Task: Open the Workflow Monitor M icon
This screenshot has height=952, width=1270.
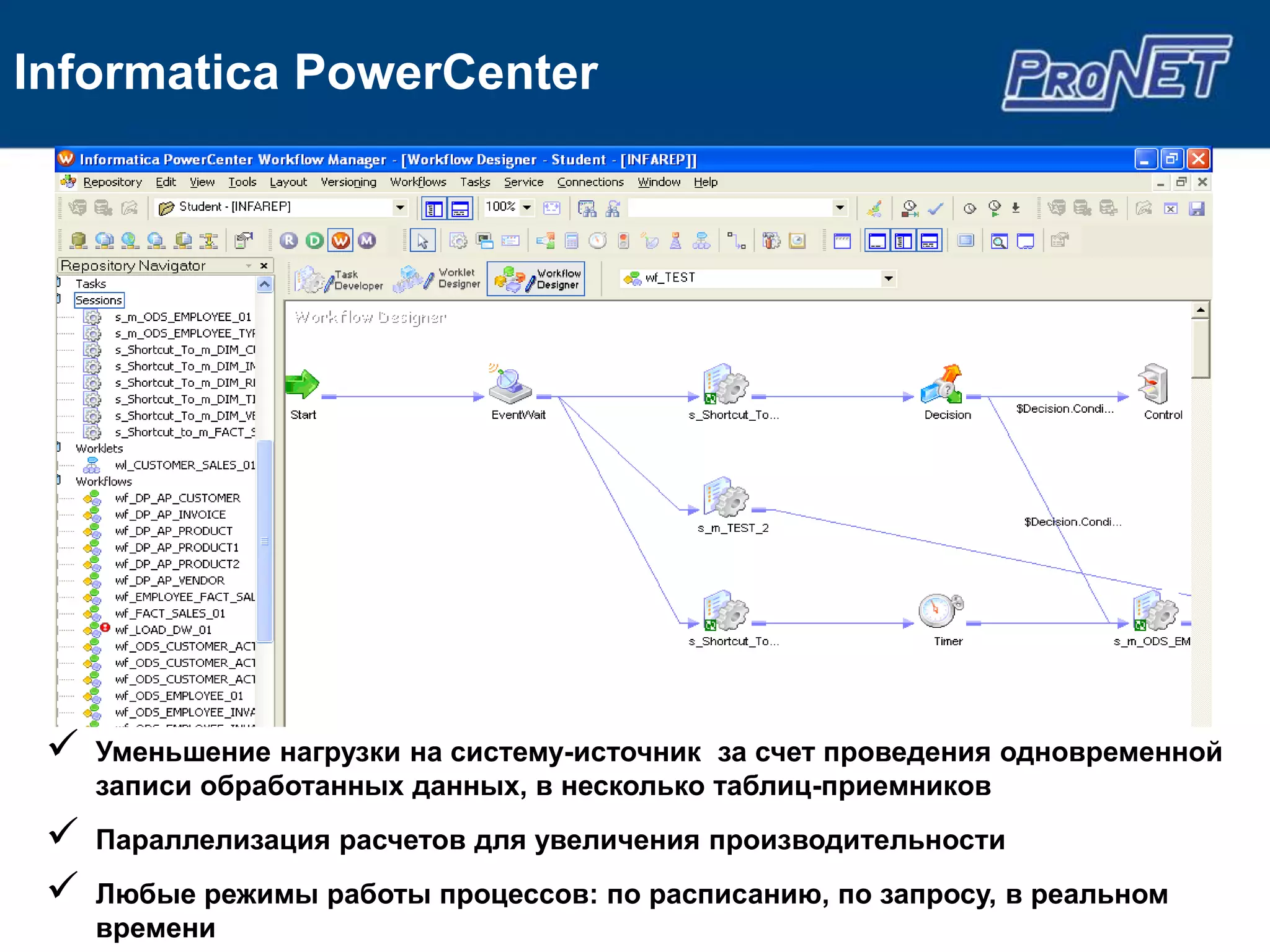Action: tap(367, 240)
